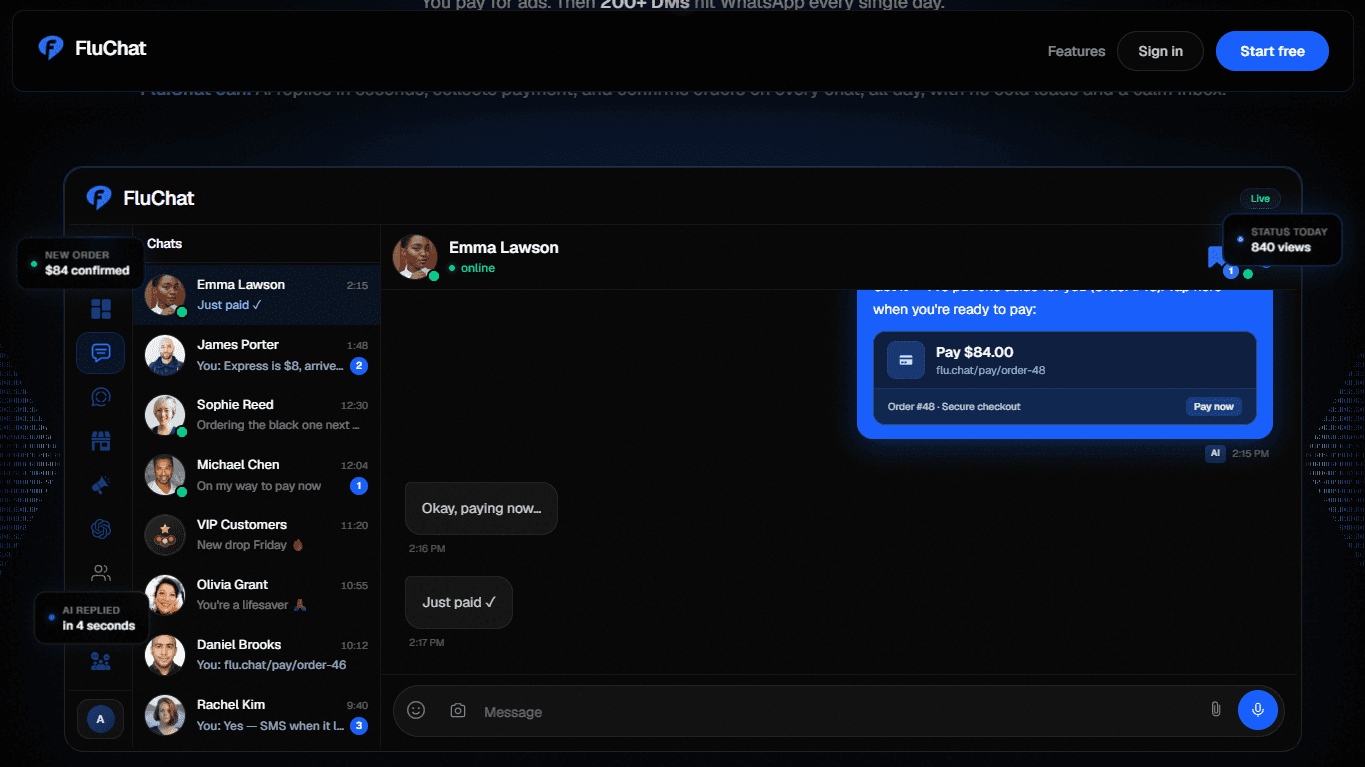This screenshot has width=1365, height=767.
Task: Open the storefront icon in sidebar
Action: click(x=101, y=441)
